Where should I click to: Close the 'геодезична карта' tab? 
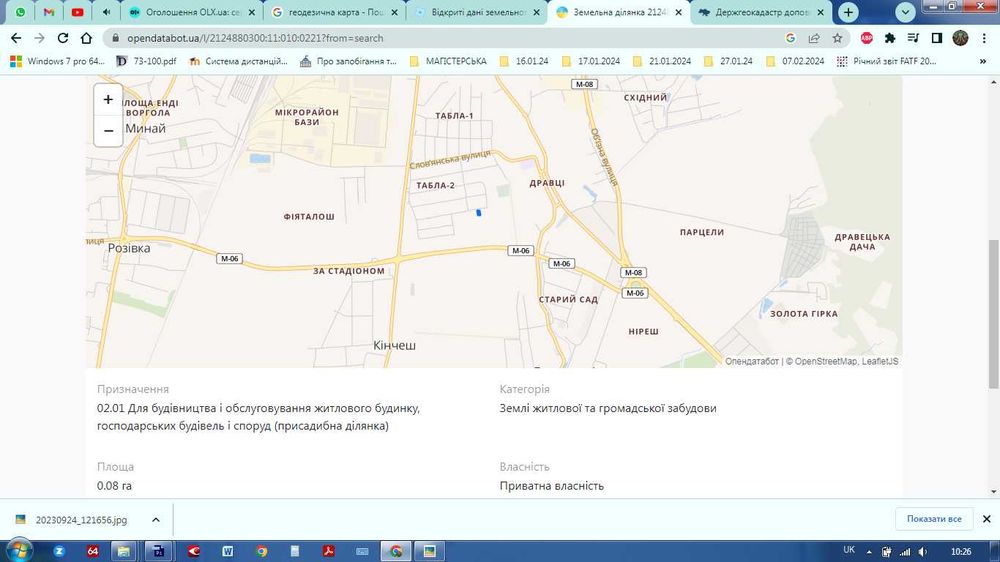coord(394,12)
